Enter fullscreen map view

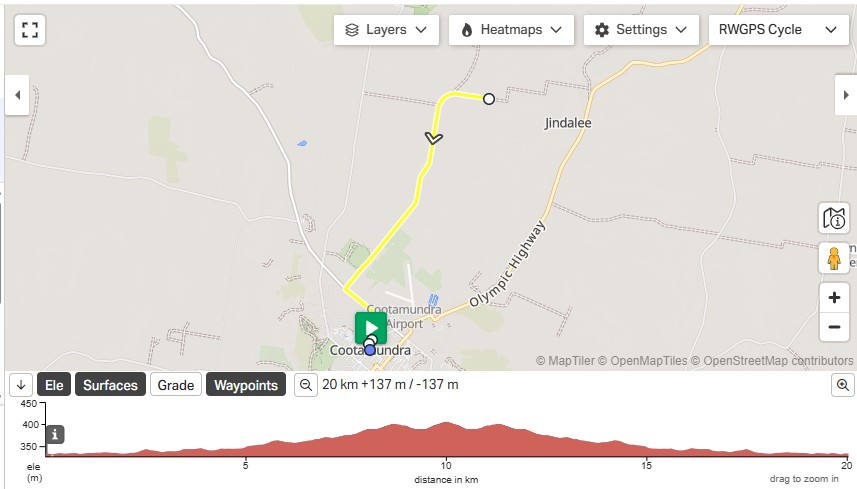click(x=30, y=30)
